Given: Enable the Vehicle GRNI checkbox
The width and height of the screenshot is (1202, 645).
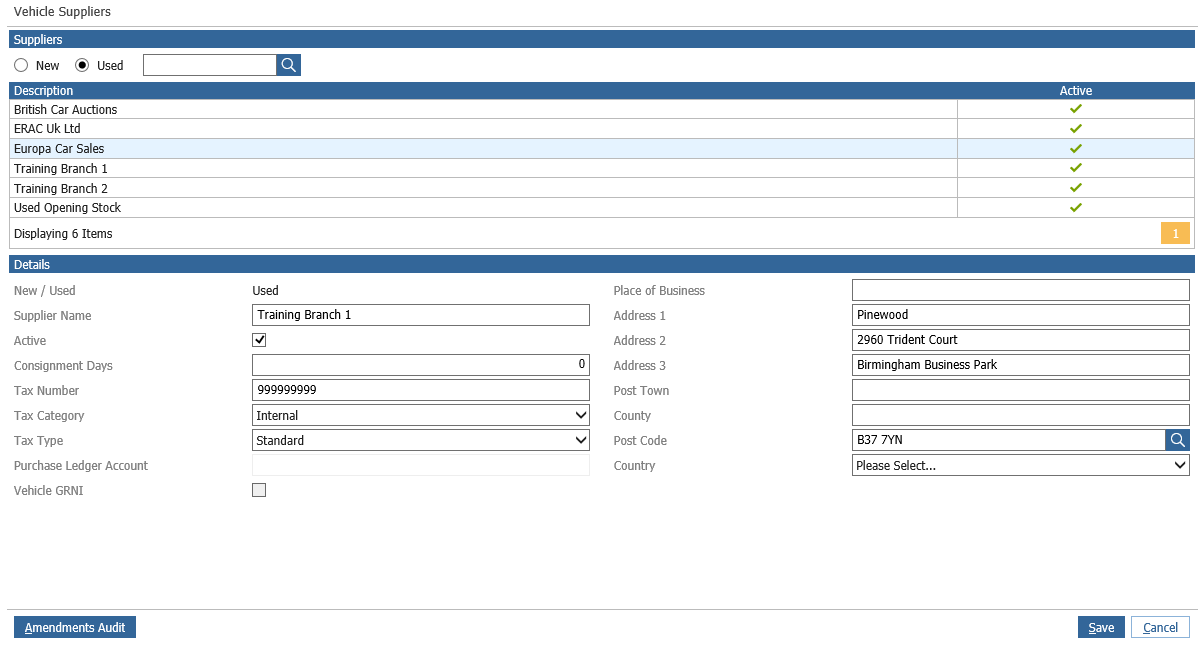Looking at the screenshot, I should 259,490.
